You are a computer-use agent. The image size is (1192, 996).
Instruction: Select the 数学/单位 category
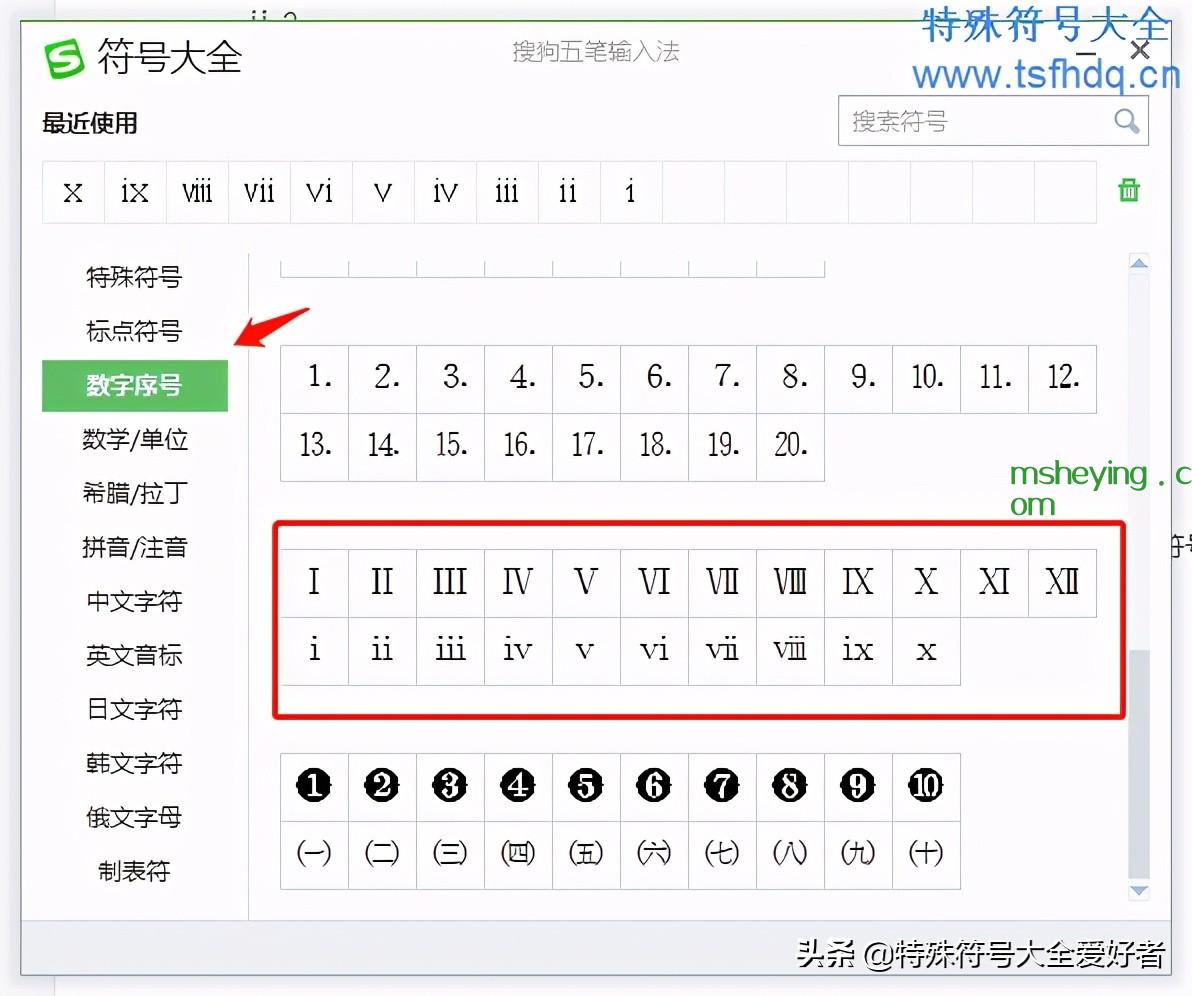pyautogui.click(x=134, y=439)
